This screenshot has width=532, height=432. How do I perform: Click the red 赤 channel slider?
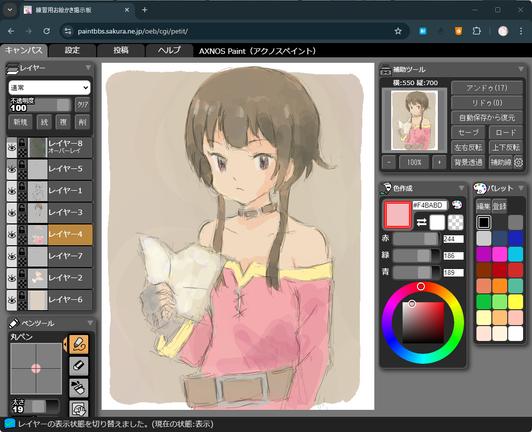(416, 239)
